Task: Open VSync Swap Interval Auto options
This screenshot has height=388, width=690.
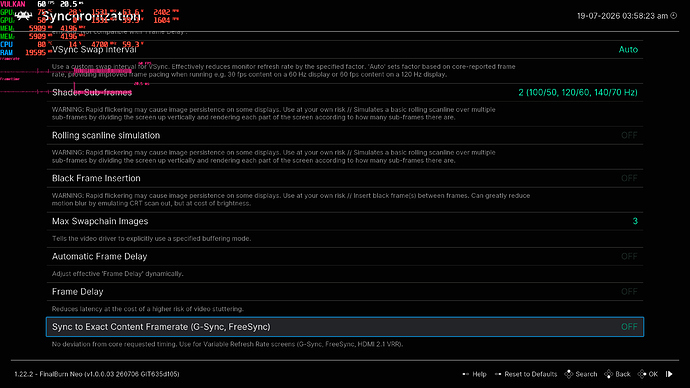Action: click(x=628, y=49)
